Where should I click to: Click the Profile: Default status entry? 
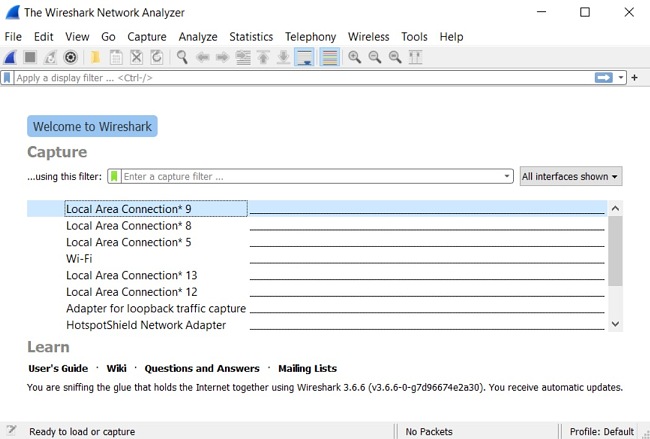(x=601, y=432)
